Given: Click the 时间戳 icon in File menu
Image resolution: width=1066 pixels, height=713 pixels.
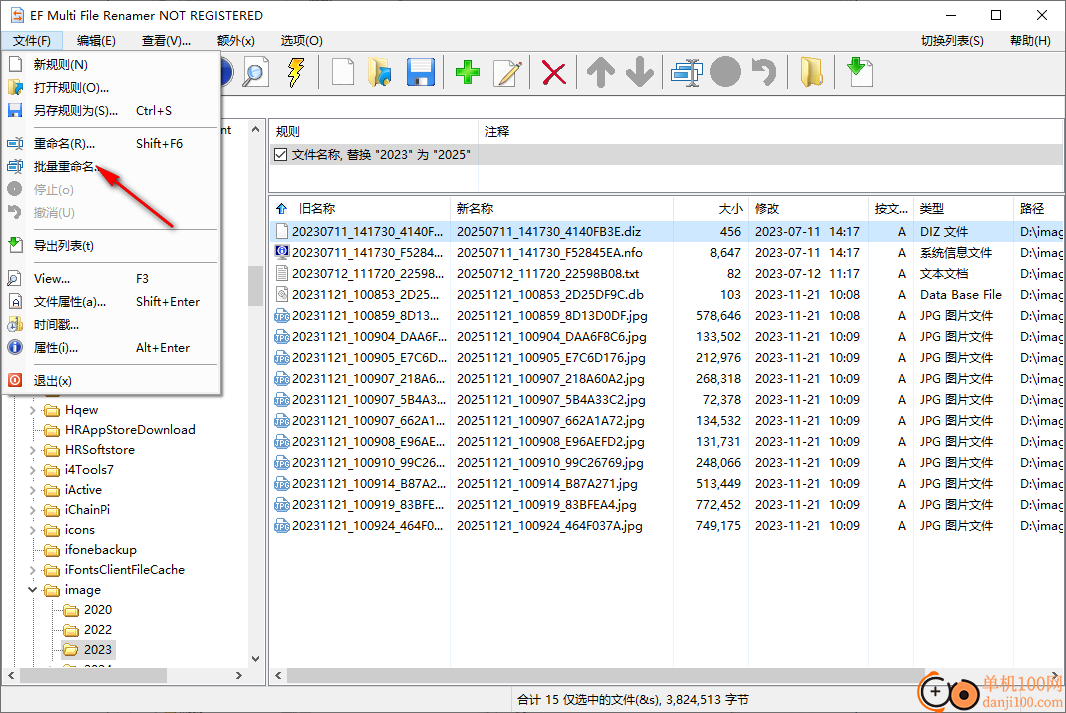Looking at the screenshot, I should tap(15, 324).
